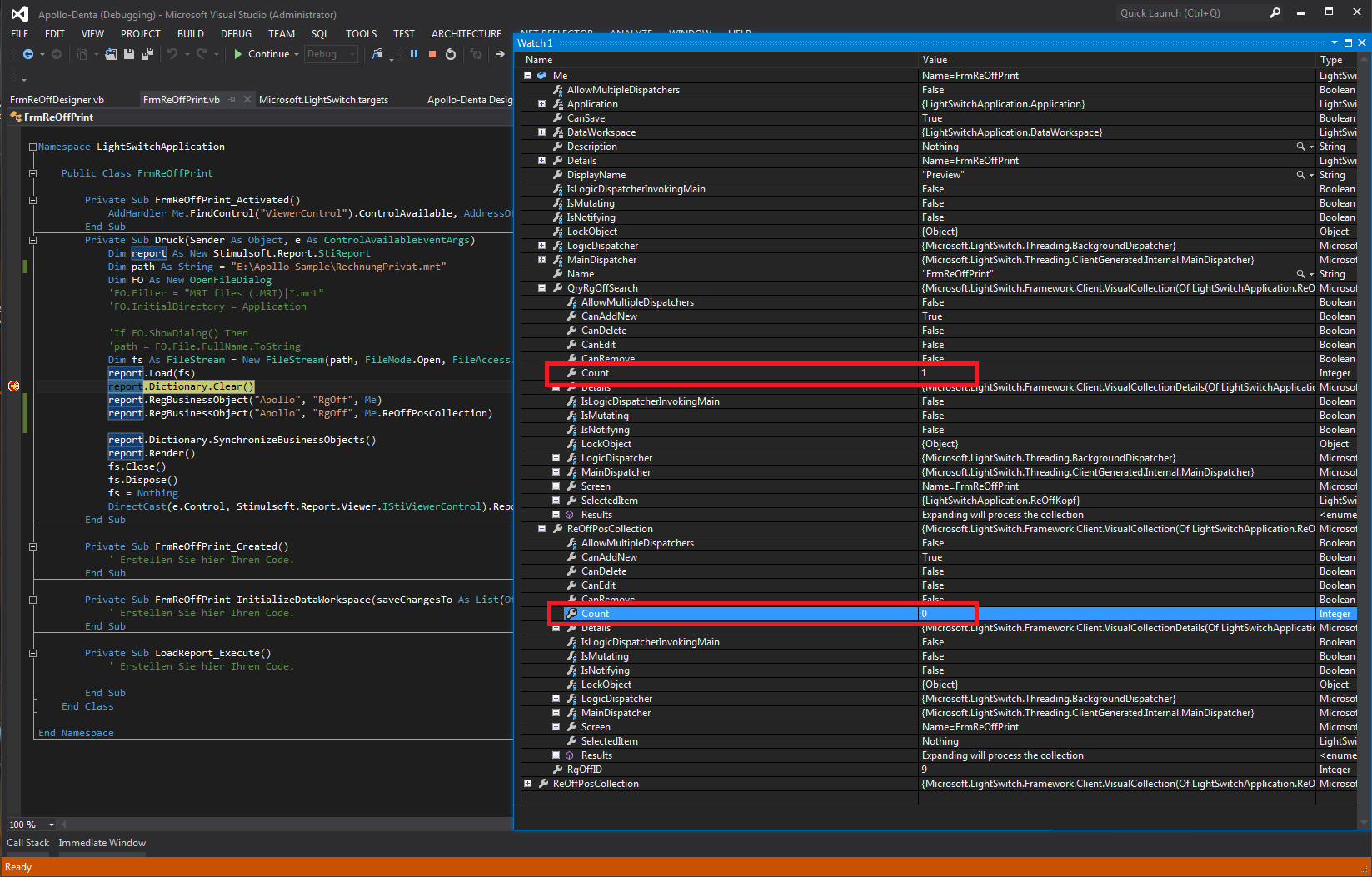
Task: Click the Redo icon in toolbar
Action: click(202, 54)
